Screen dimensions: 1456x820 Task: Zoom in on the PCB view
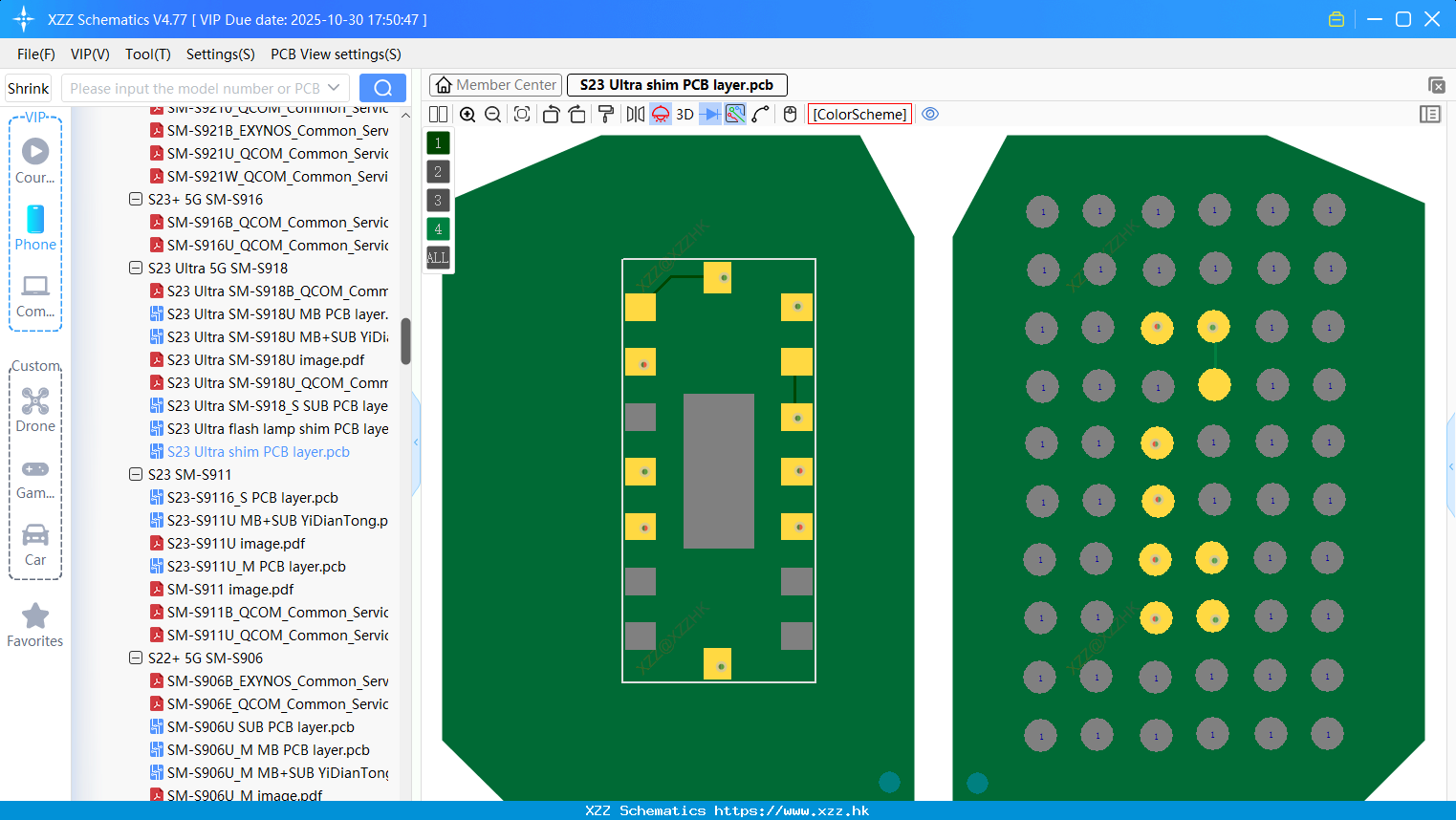[467, 115]
